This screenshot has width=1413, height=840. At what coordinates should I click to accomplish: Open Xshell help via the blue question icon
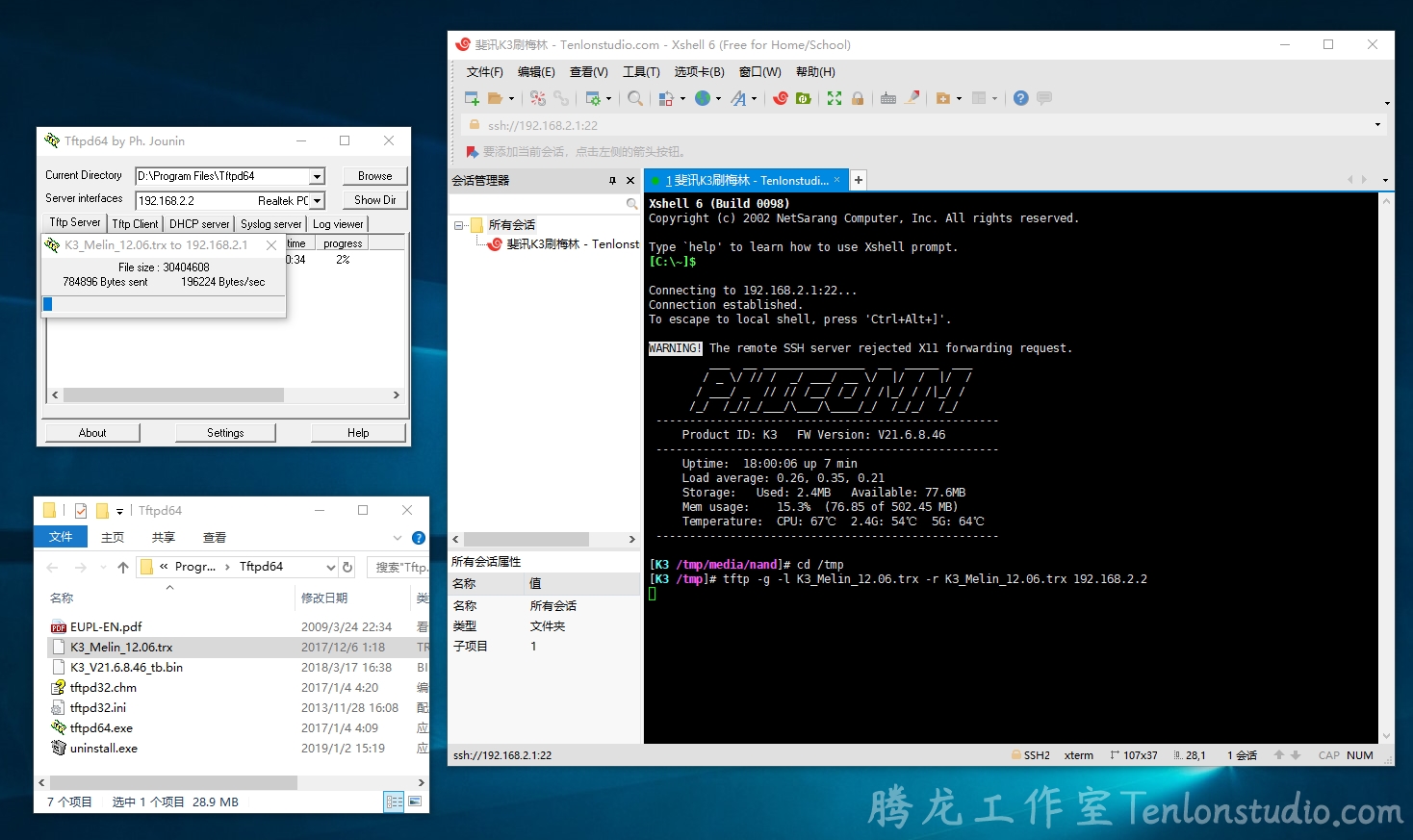(x=1021, y=98)
